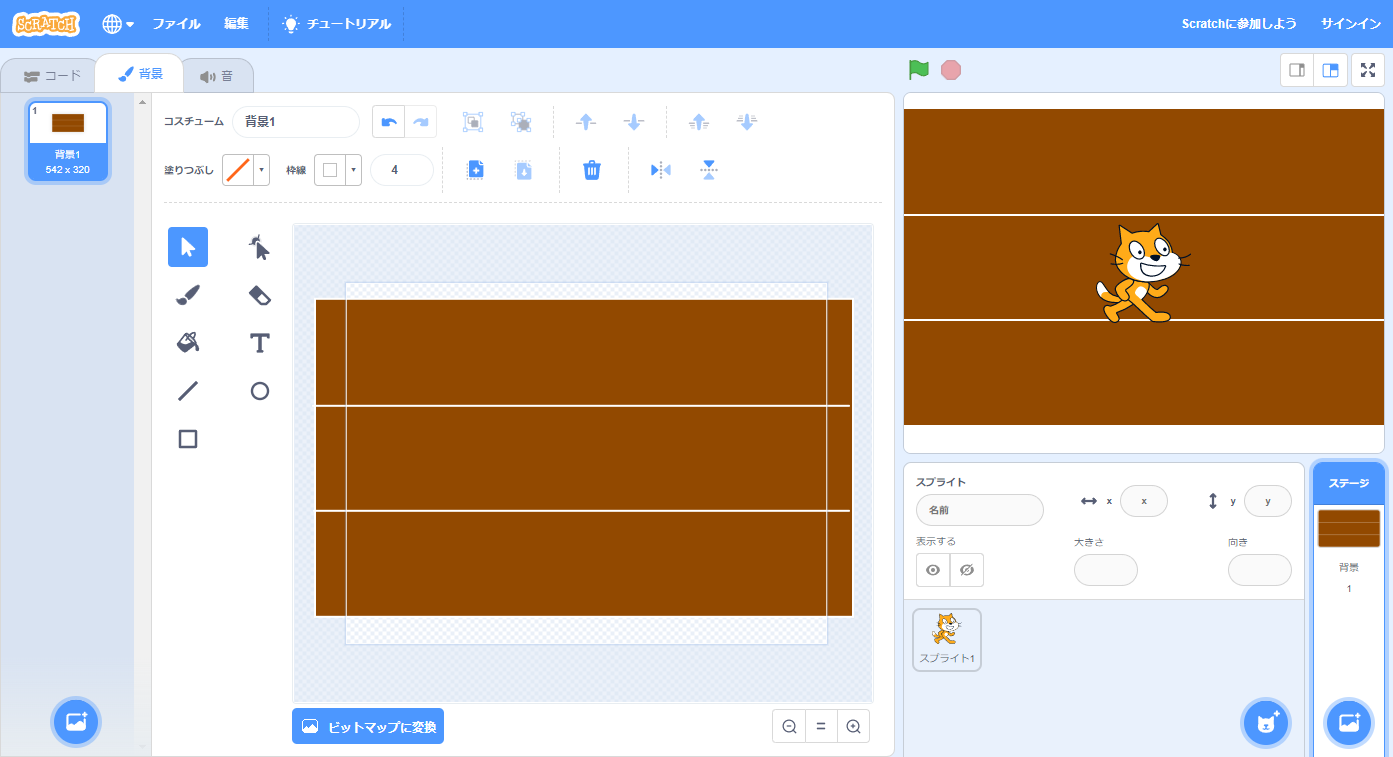Screen dimensions: 1393x757
Task: Pick the Fill bucket tool
Action: click(x=188, y=343)
